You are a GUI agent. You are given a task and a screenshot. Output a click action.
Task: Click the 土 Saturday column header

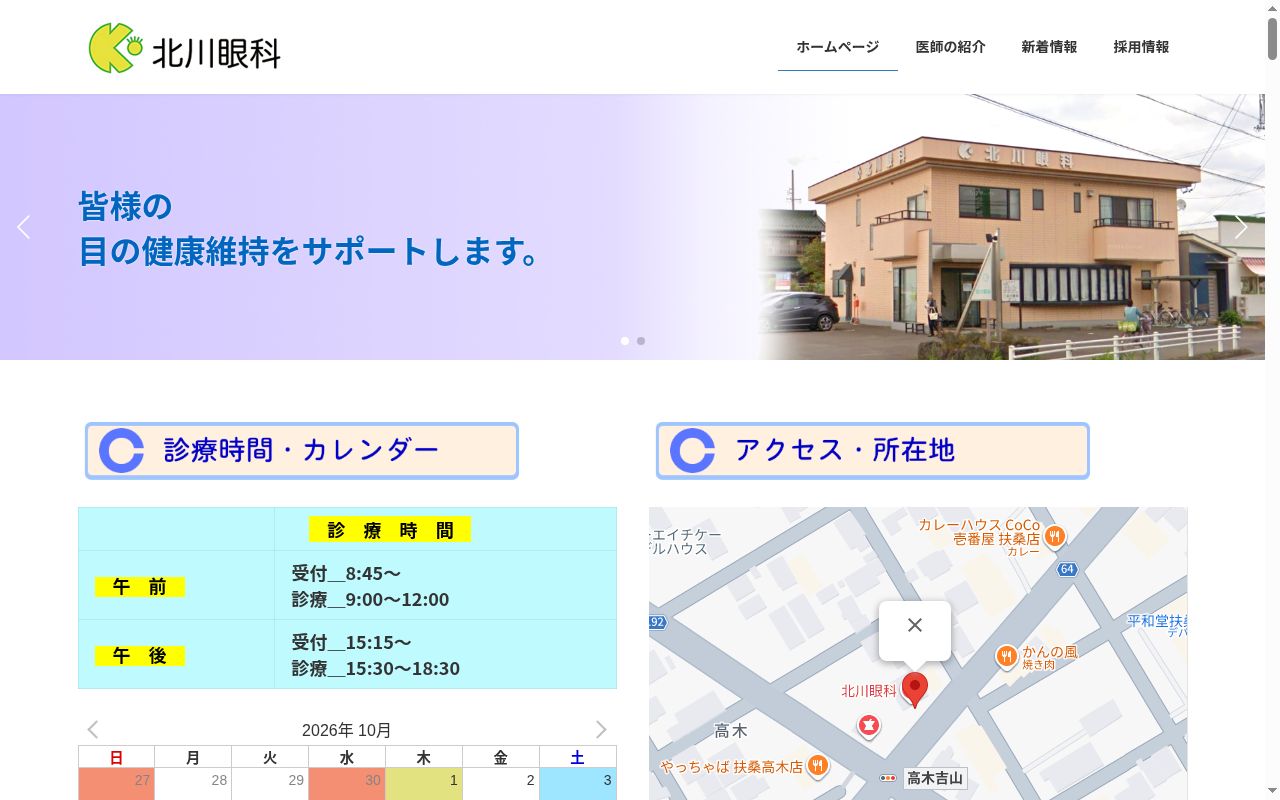[x=578, y=758]
